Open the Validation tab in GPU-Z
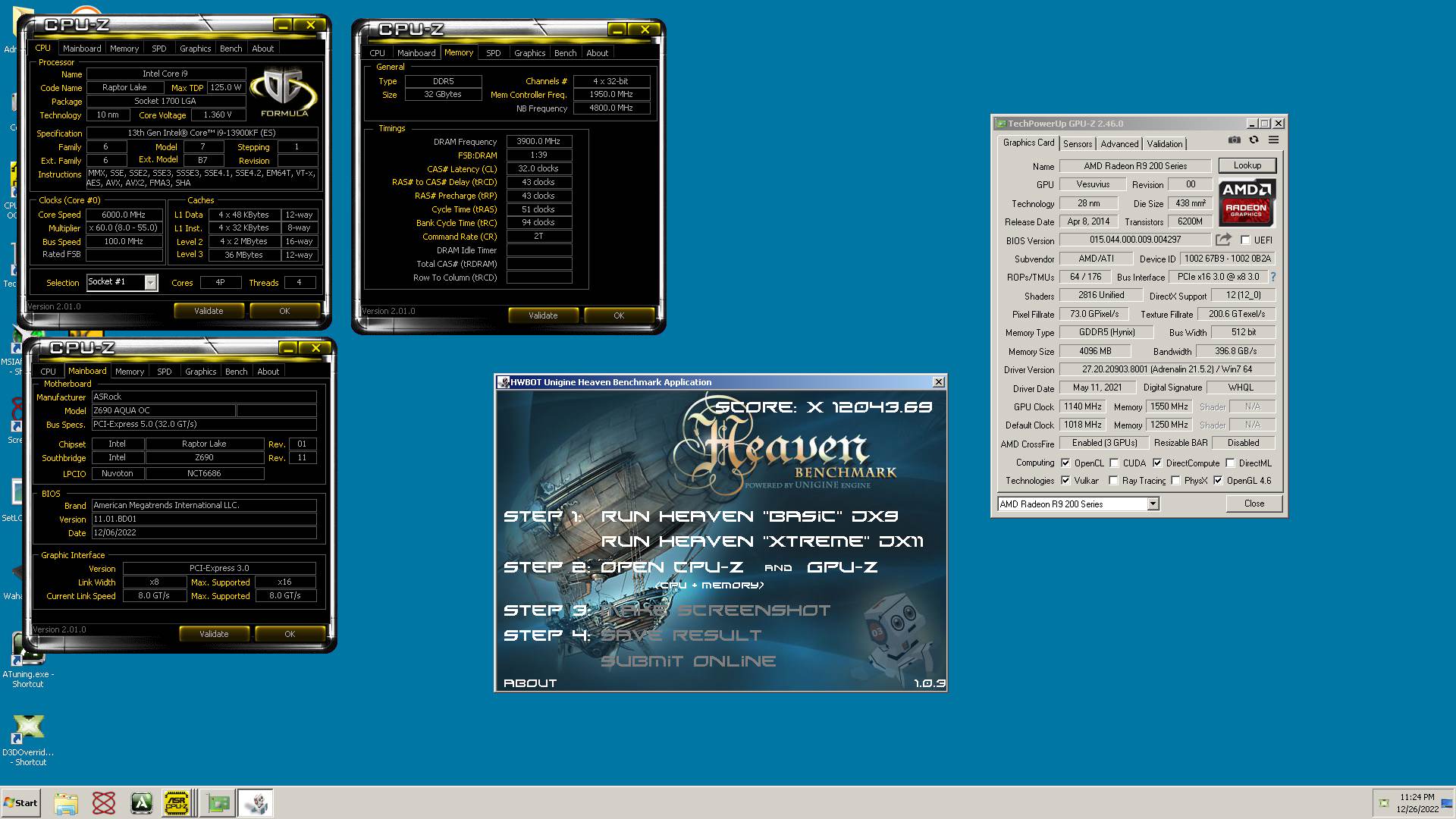The image size is (1456, 819). click(1164, 144)
